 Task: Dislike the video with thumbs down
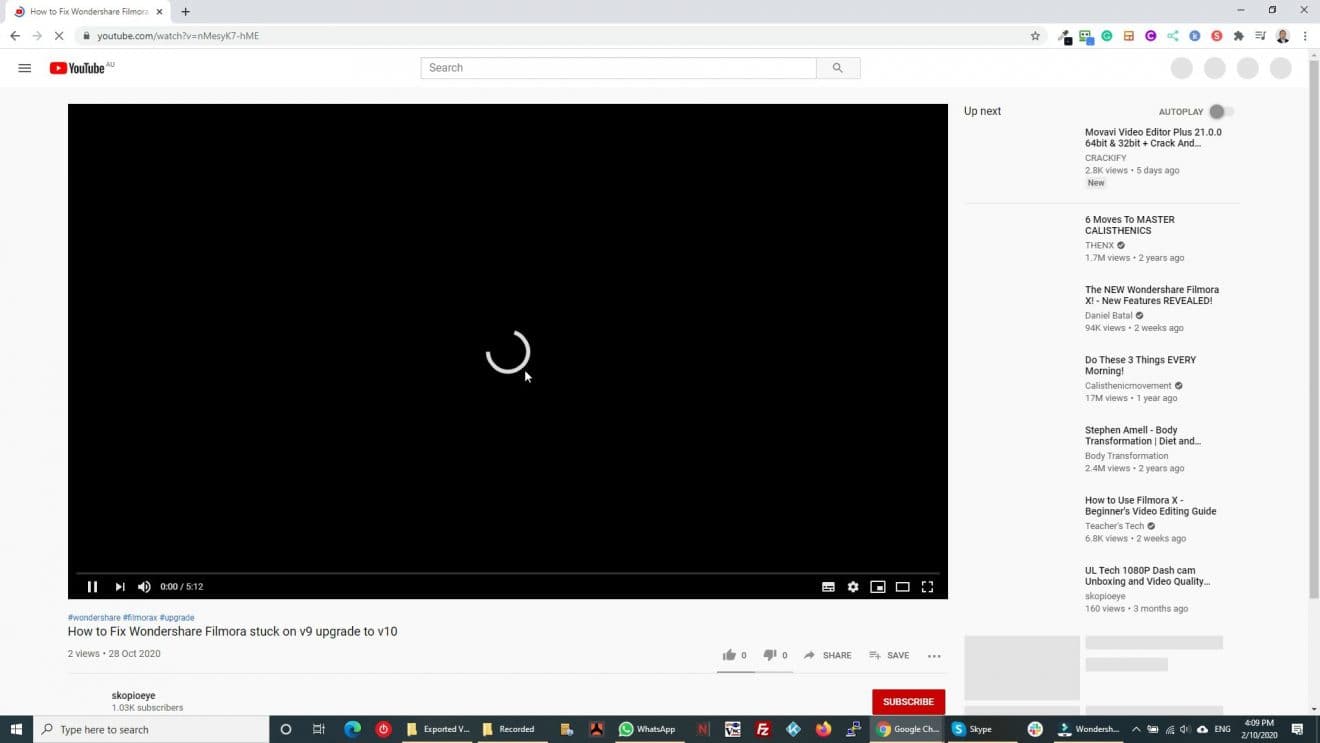[x=770, y=655]
